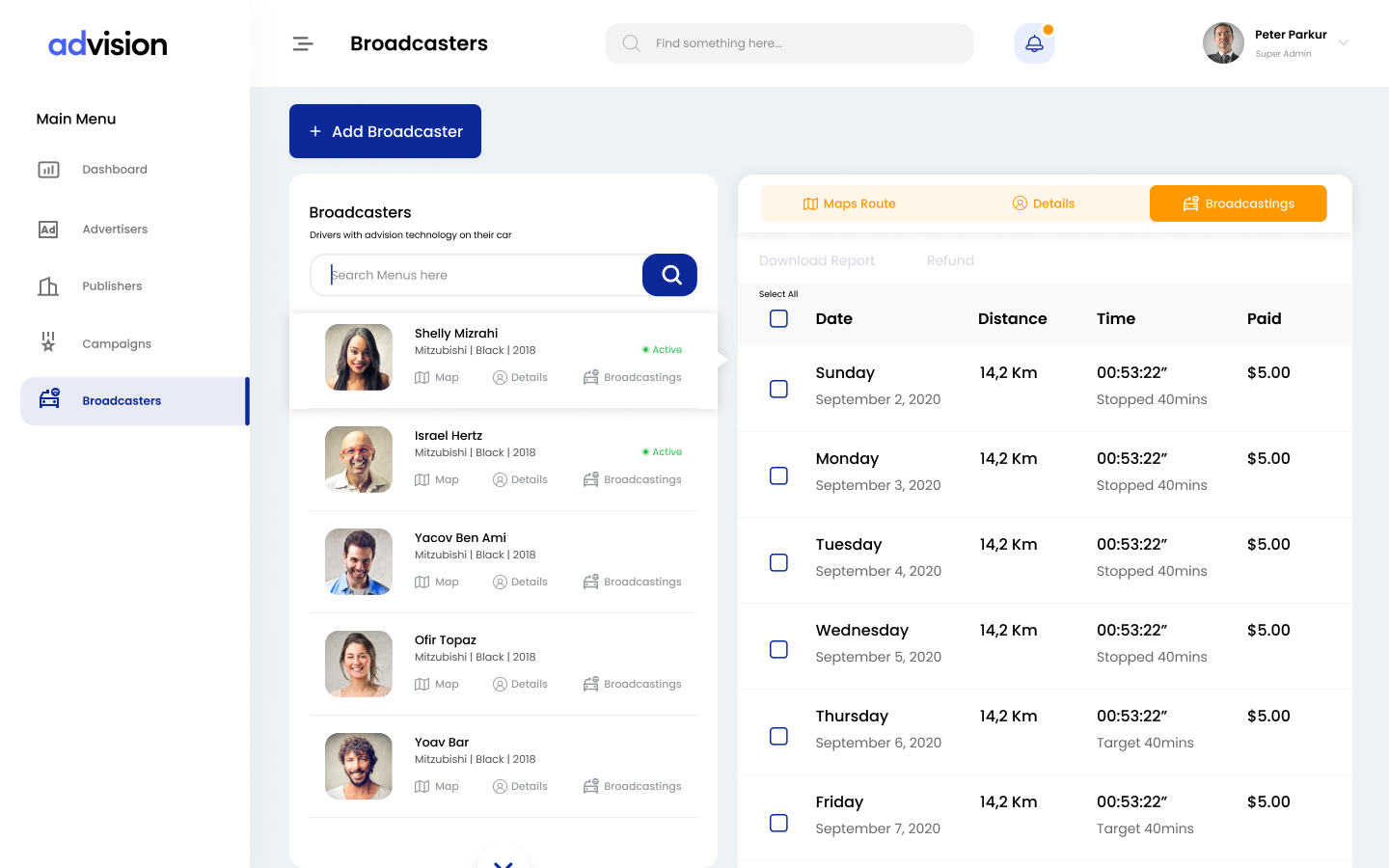The height and width of the screenshot is (868, 1389).
Task: Select the Advertisers icon in sidebar
Action: pyautogui.click(x=48, y=229)
